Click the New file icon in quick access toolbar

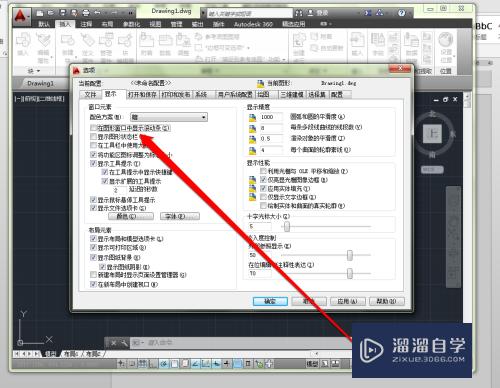pos(40,13)
